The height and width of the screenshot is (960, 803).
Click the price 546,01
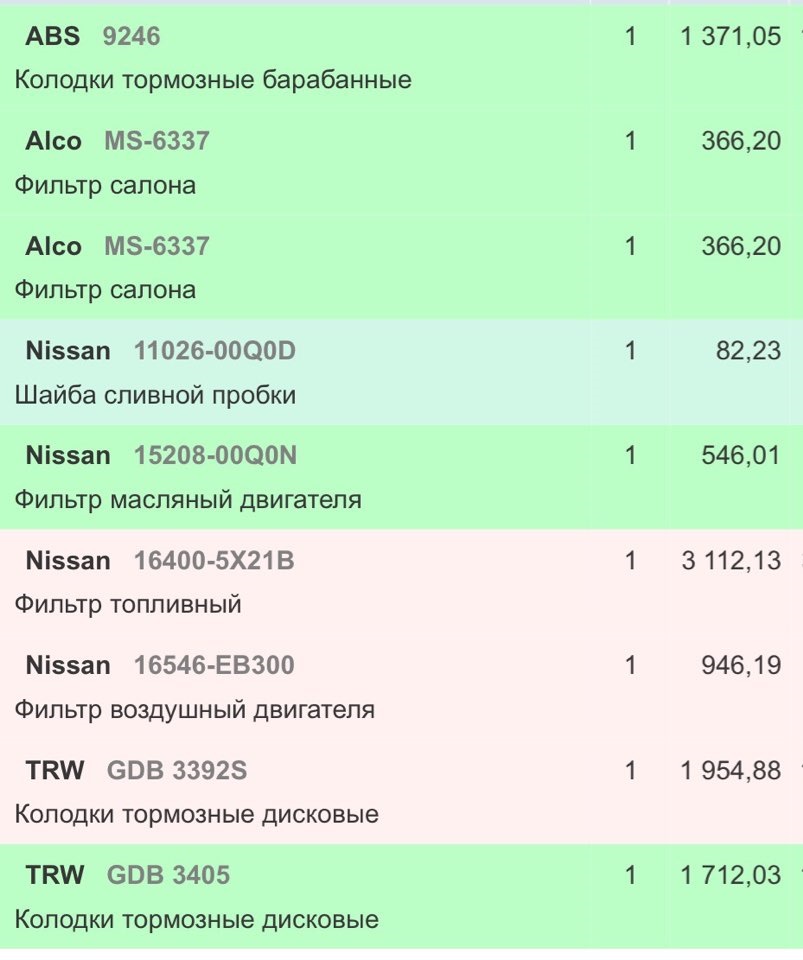coord(741,456)
